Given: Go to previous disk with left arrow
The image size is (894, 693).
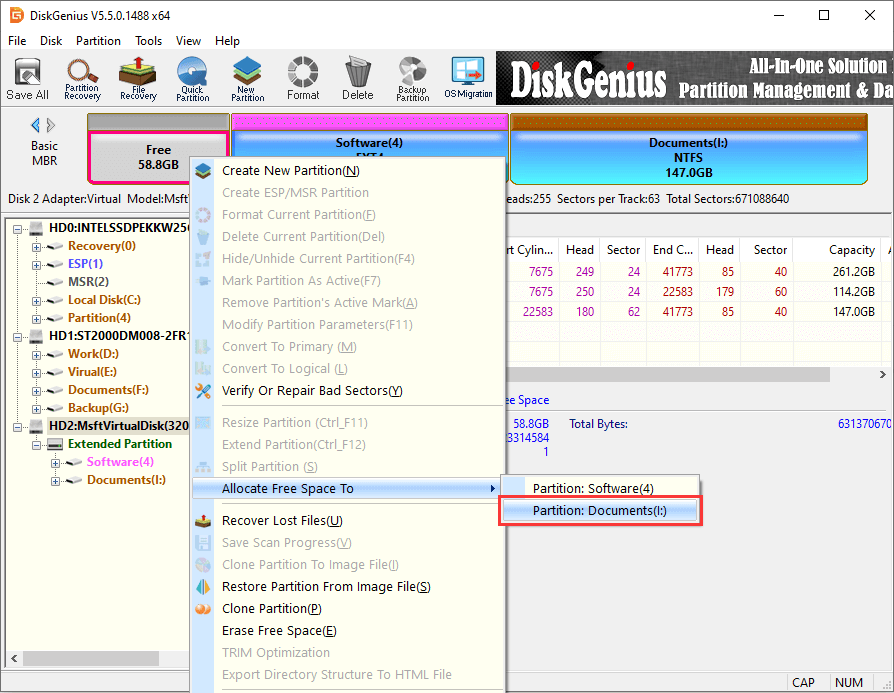Looking at the screenshot, I should pyautogui.click(x=36, y=125).
